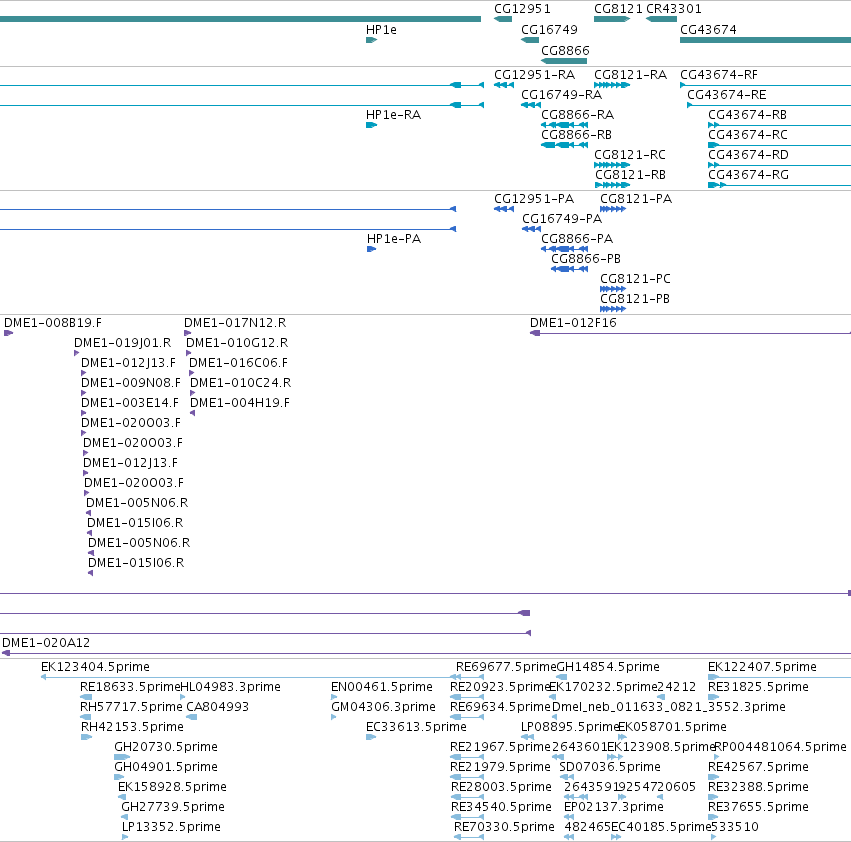851x842 pixels.
Task: Click the EN00461.5prime EST label
Action: pyautogui.click(x=382, y=687)
